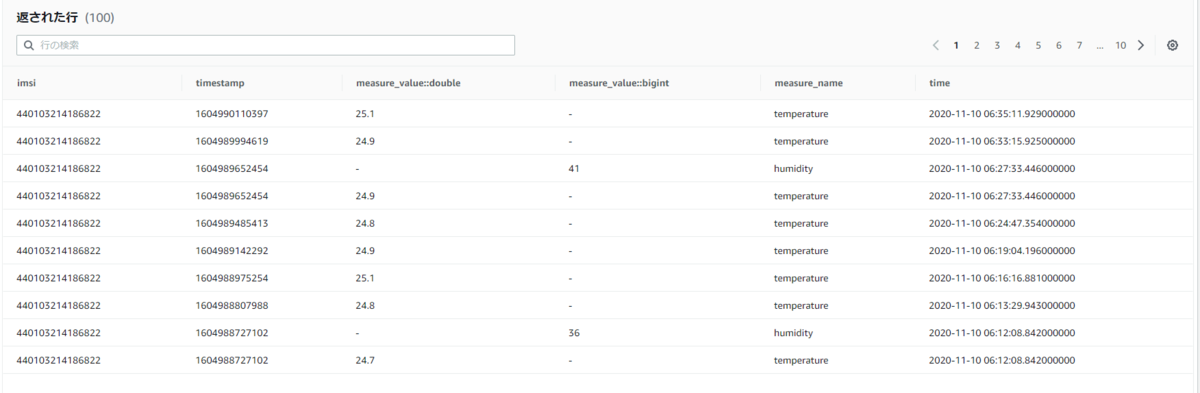The image size is (1200, 393).
Task: Jump to results page 5
Action: [1038, 45]
